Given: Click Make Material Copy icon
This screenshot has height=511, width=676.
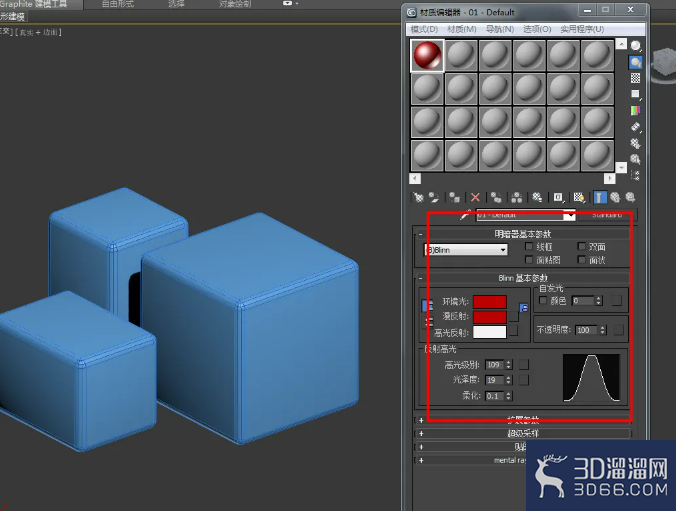Looking at the screenshot, I should (x=496, y=198).
